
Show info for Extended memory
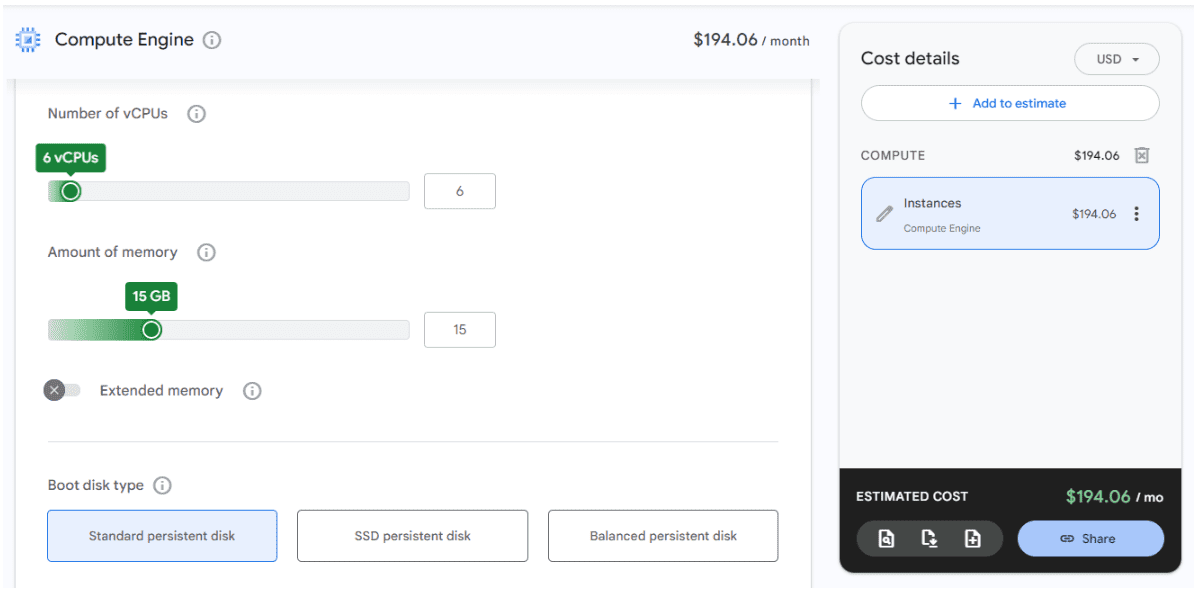point(252,391)
